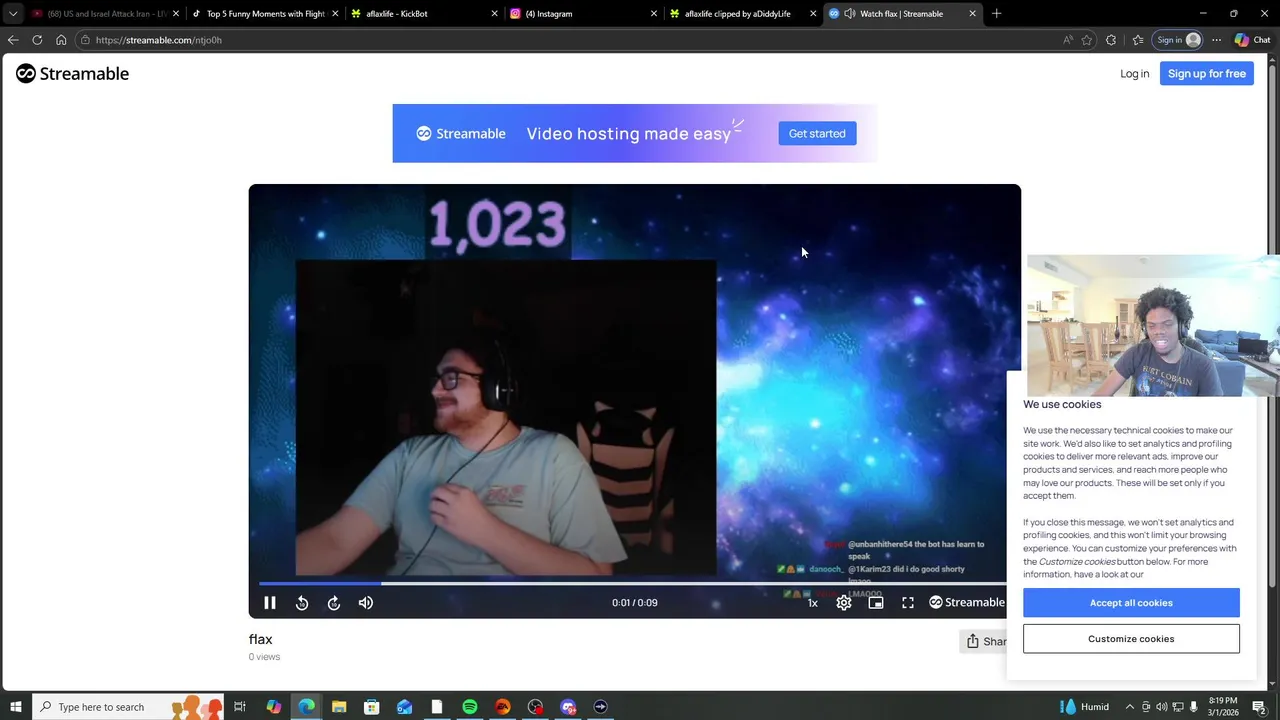
Task: Open the browser Settings and more menu
Action: point(1216,40)
